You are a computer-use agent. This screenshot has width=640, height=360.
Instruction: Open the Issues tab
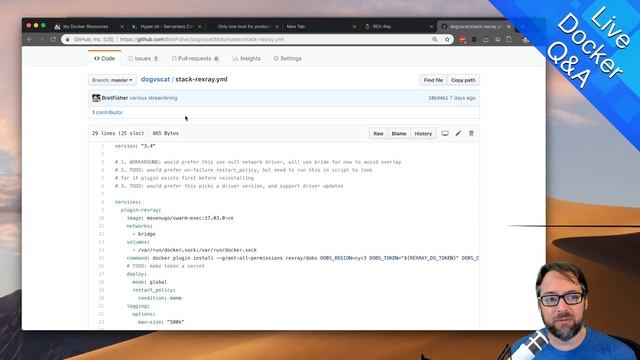pos(143,58)
